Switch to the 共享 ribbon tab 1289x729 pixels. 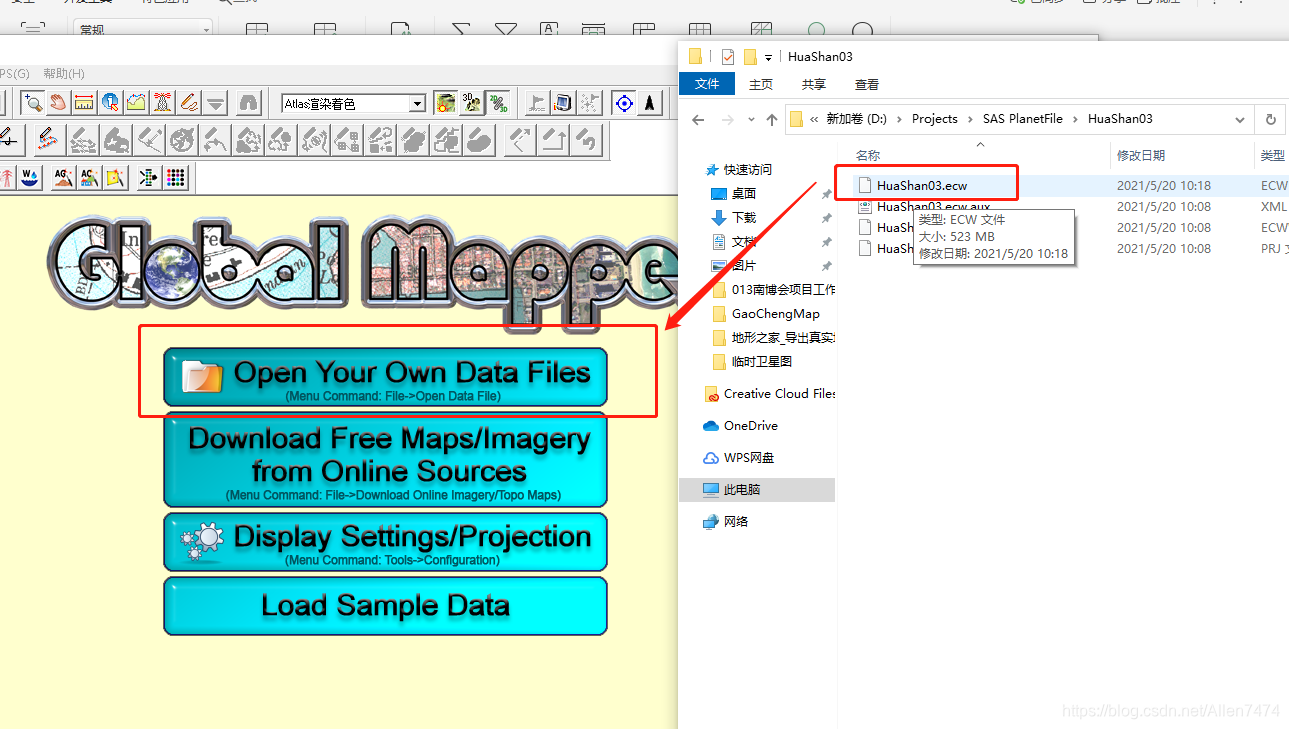(814, 85)
